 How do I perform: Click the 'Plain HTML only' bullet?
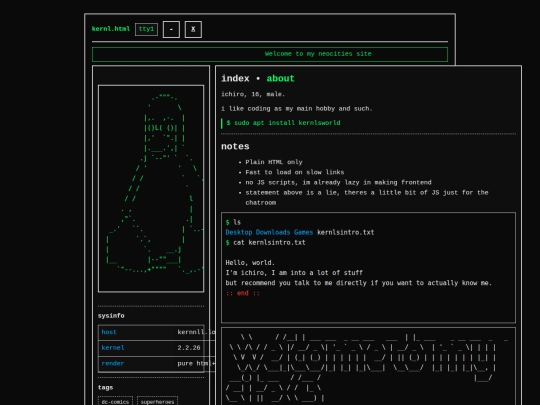point(274,162)
